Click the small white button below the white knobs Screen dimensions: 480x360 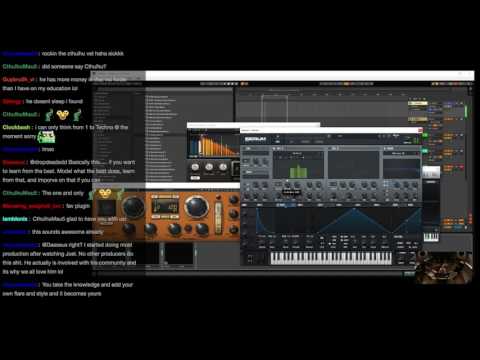coord(195,178)
